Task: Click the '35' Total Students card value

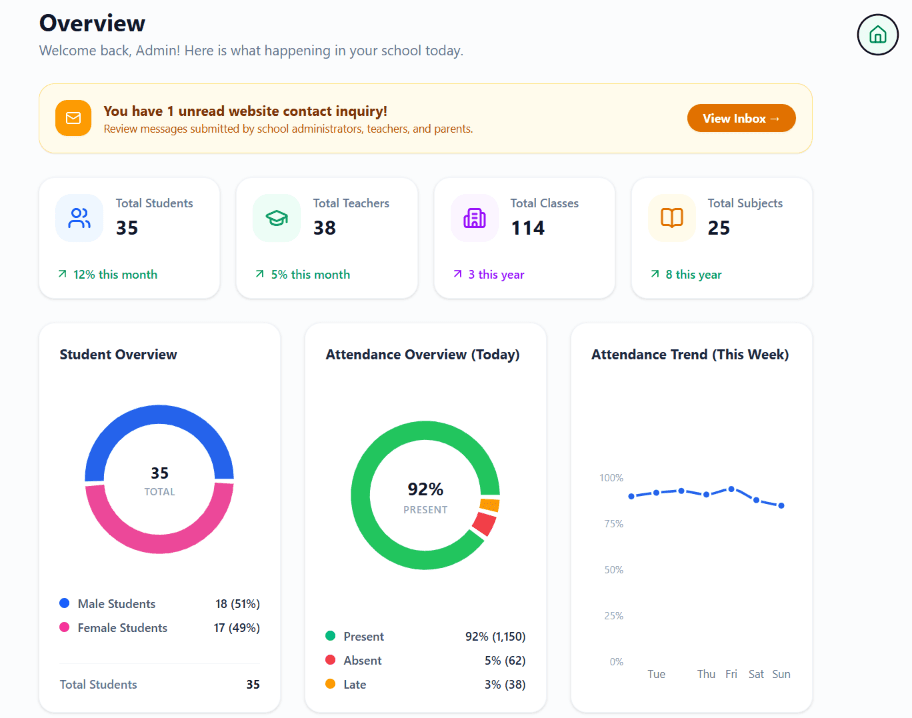Action: click(127, 228)
